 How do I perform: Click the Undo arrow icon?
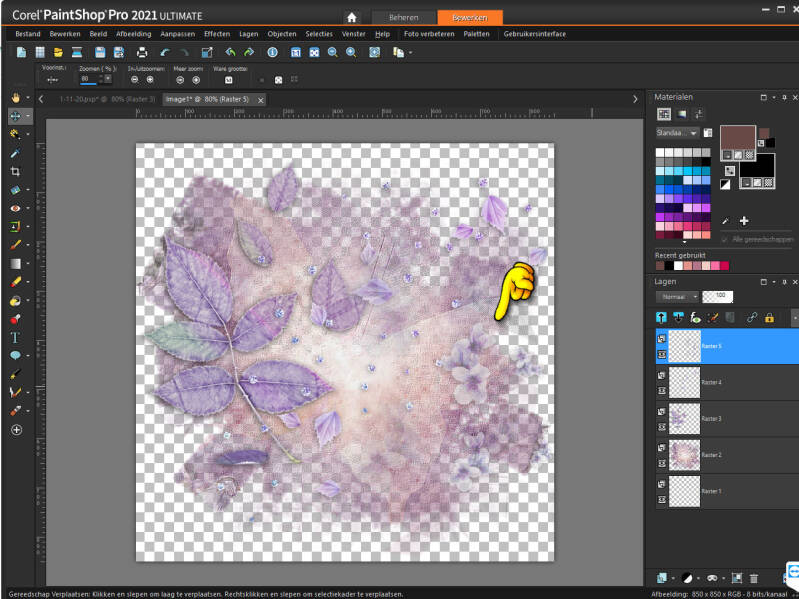click(x=164, y=52)
